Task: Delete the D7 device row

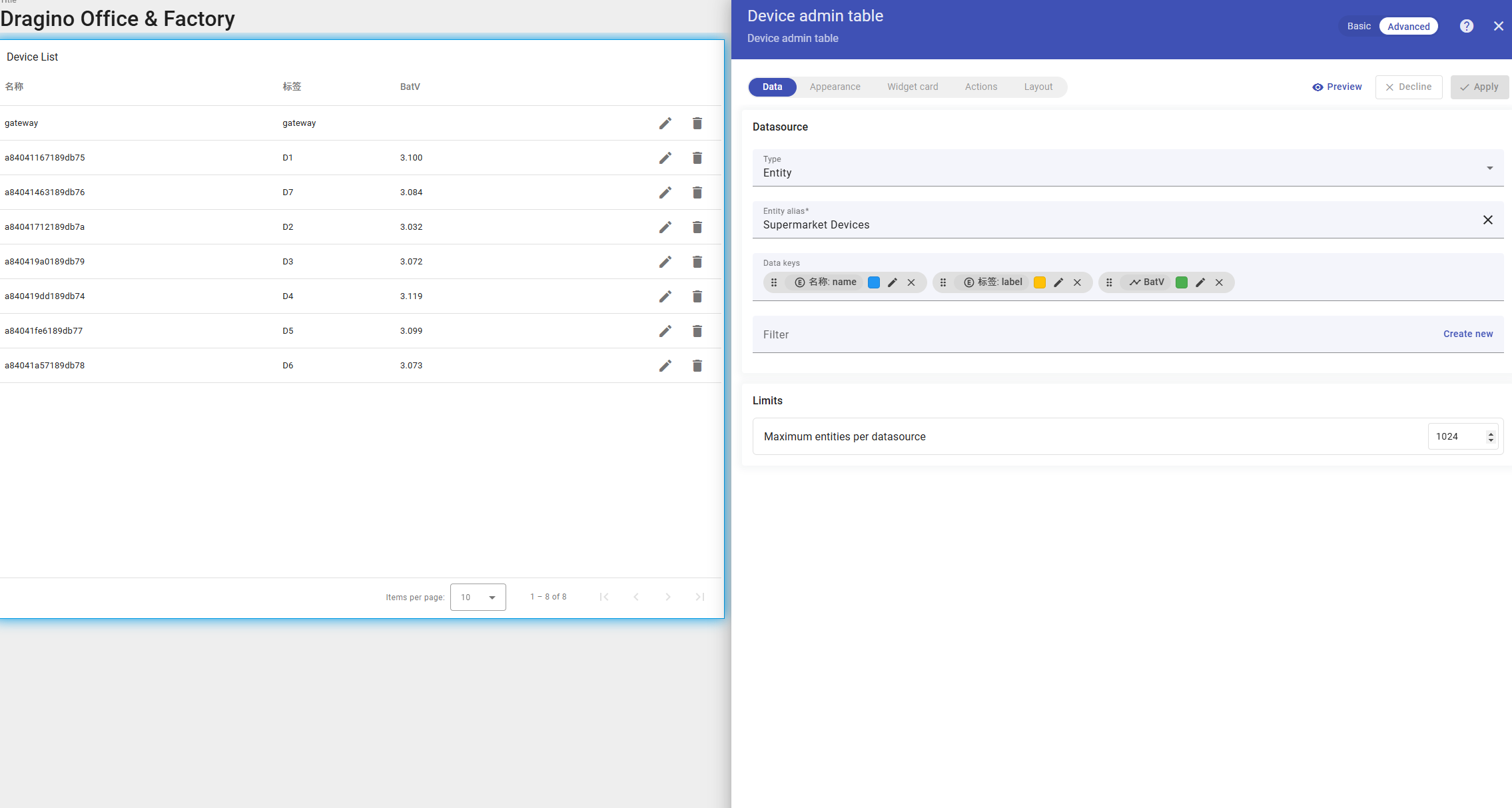Action: point(697,193)
